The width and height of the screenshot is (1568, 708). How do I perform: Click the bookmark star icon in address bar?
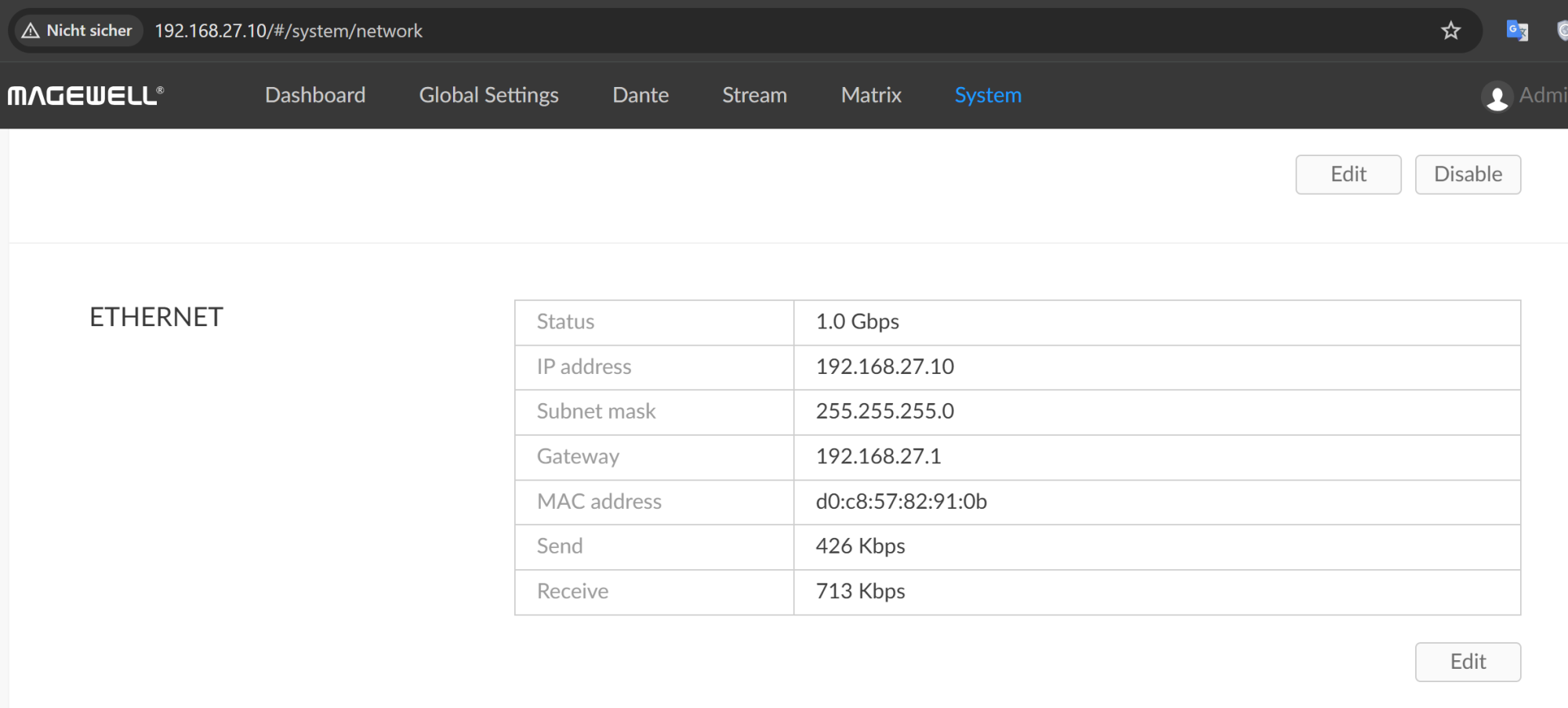click(x=1450, y=31)
